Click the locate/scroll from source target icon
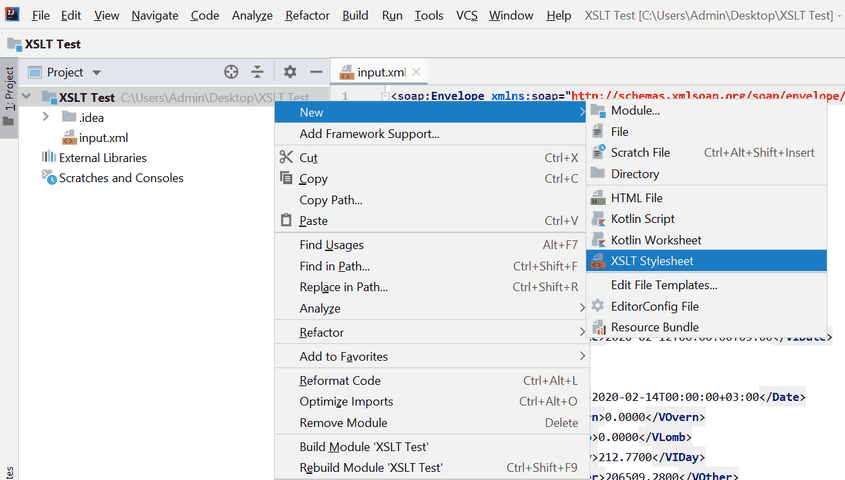845x480 pixels. pos(231,72)
